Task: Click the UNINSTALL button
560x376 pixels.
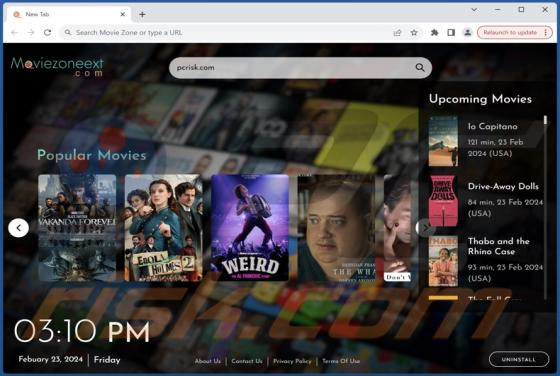Action: point(519,359)
